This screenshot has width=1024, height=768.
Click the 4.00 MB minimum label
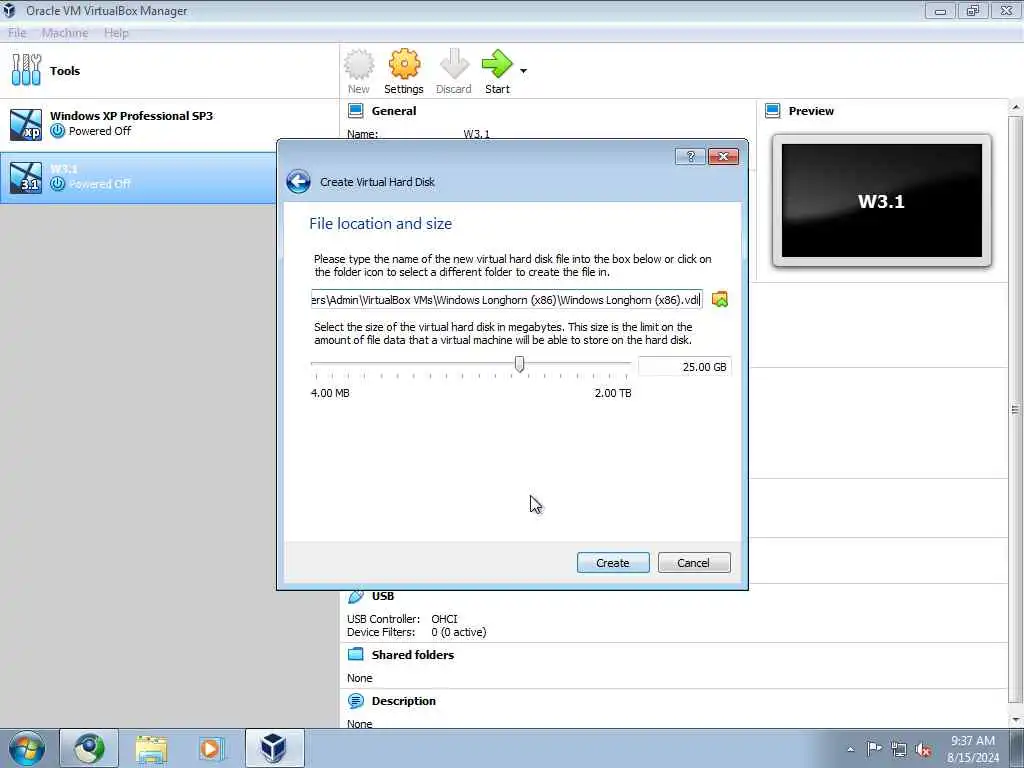pyautogui.click(x=330, y=393)
